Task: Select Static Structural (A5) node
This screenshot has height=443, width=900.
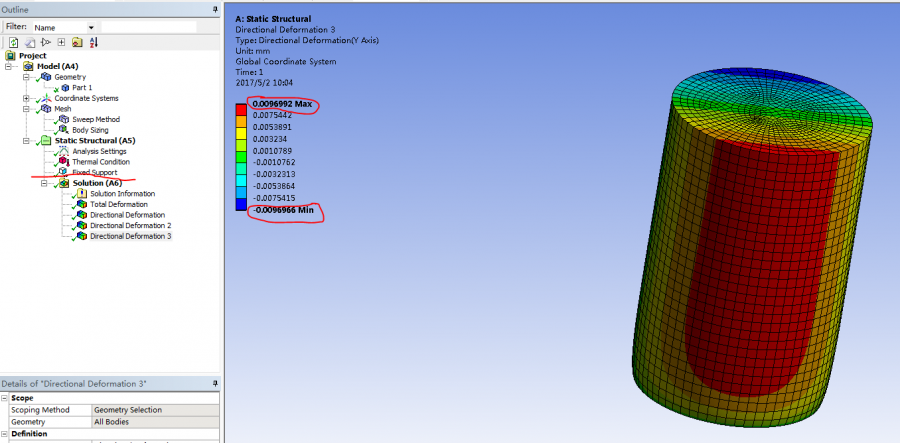Action: 95,141
